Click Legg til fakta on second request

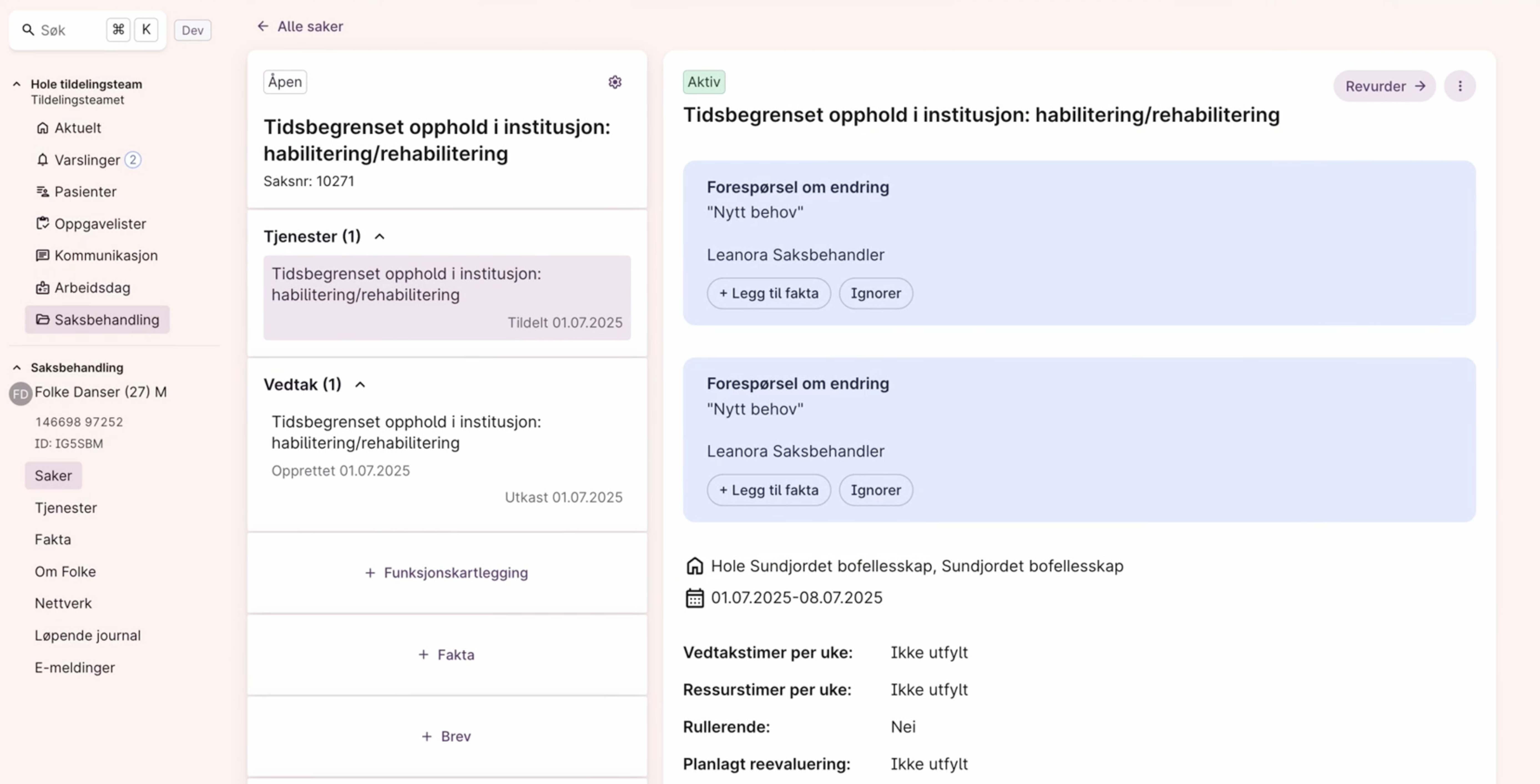click(768, 490)
